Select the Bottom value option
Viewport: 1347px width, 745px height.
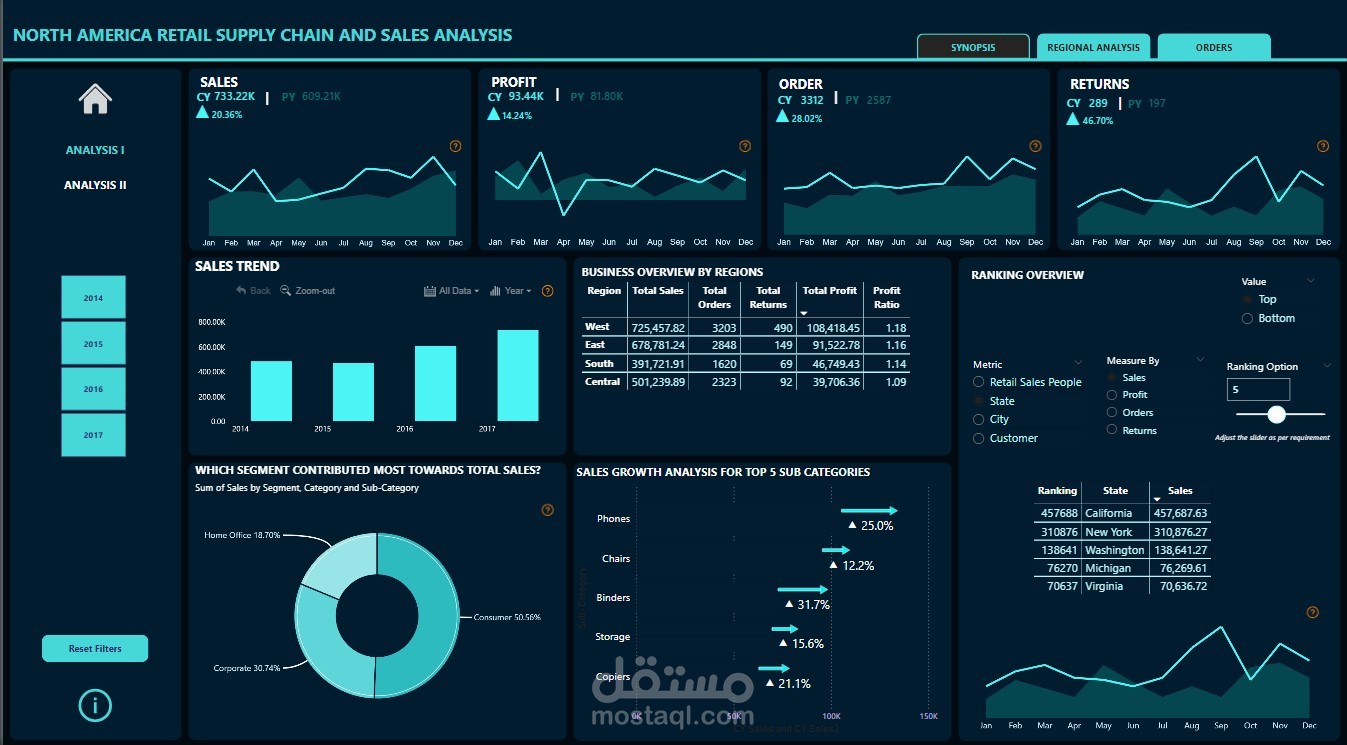coord(1268,318)
